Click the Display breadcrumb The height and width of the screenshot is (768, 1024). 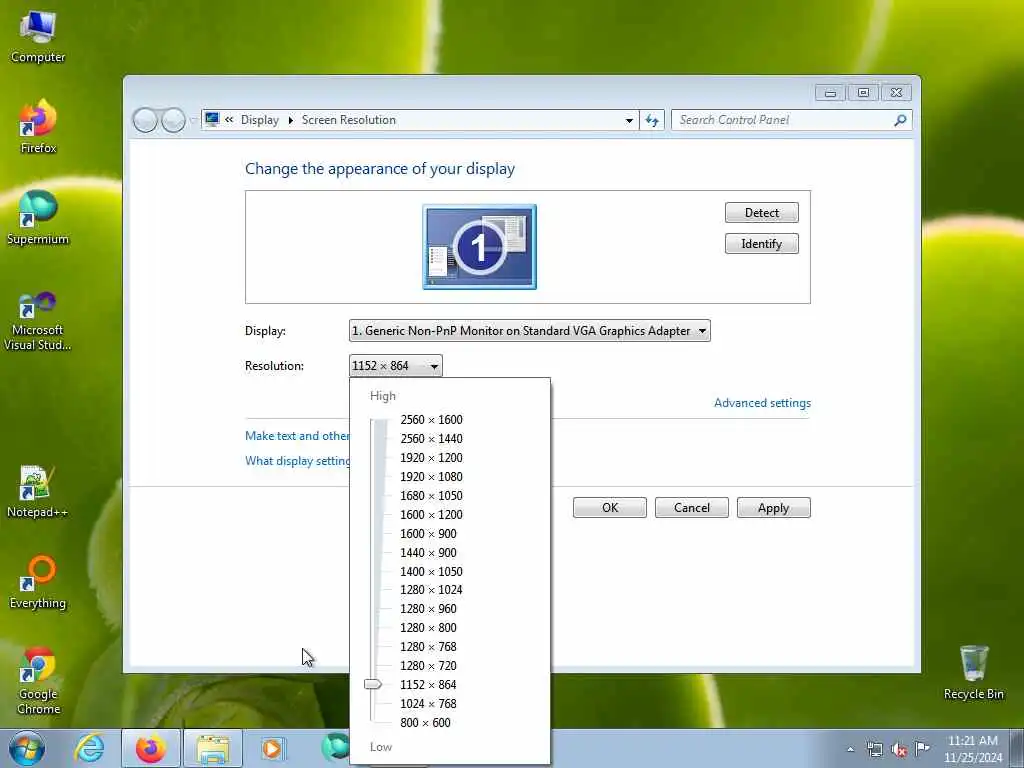[x=259, y=120]
